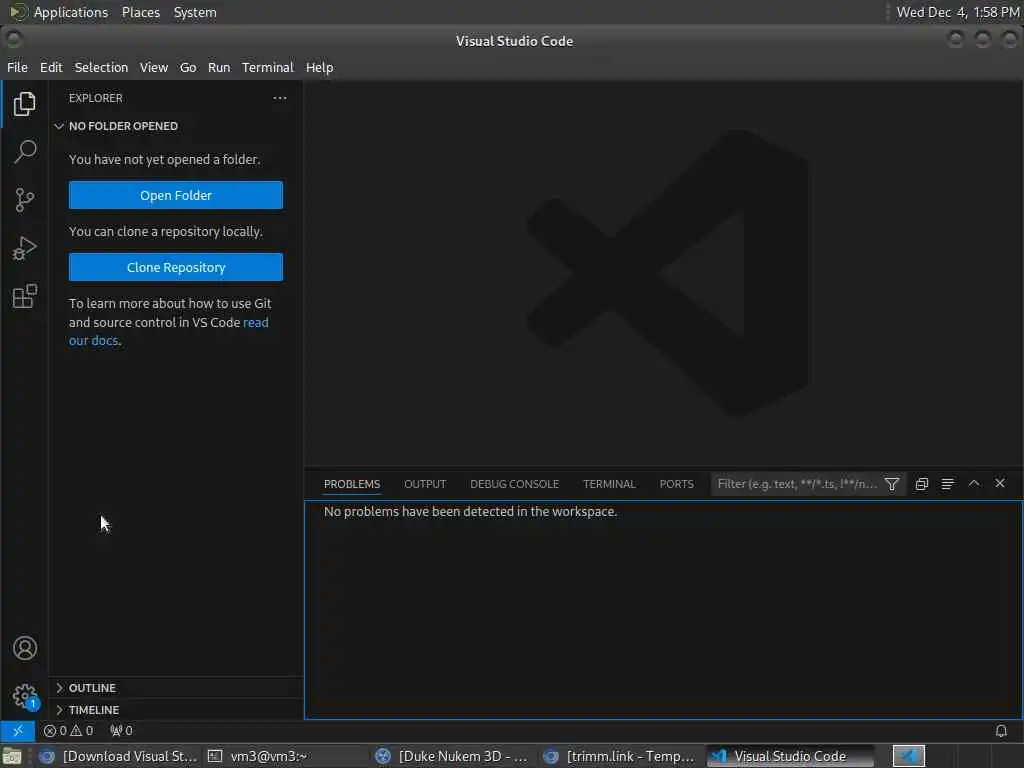Switch to the Output tab
1024x768 pixels.
point(425,484)
